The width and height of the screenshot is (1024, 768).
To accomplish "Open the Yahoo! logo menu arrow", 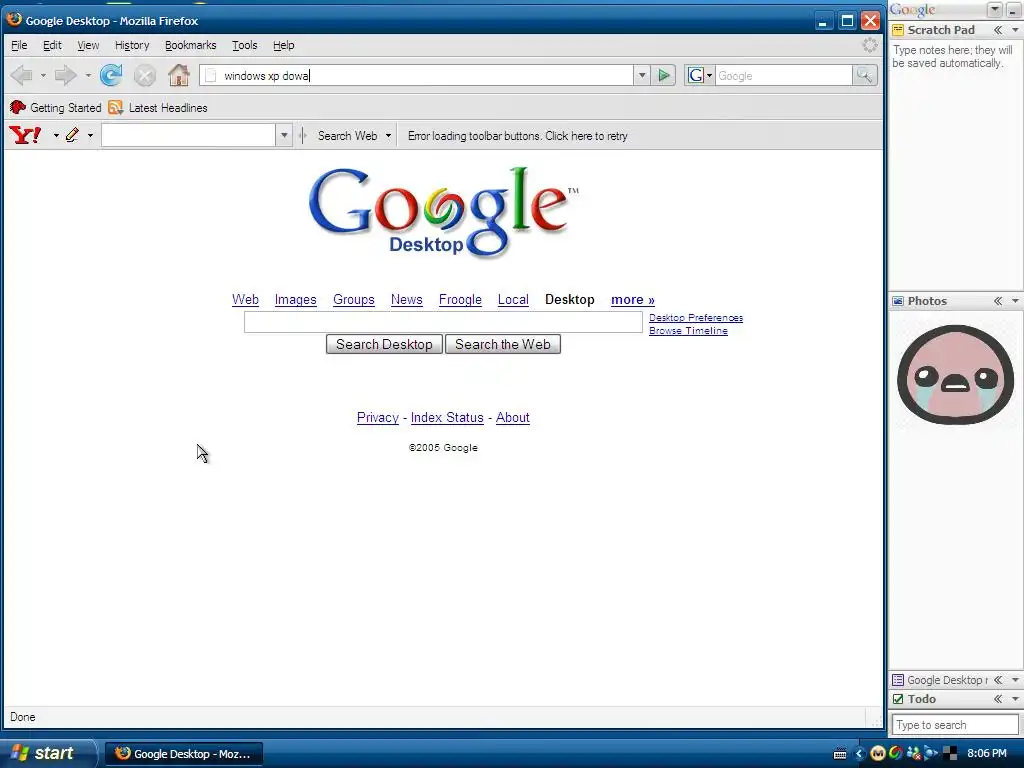I will (x=56, y=136).
